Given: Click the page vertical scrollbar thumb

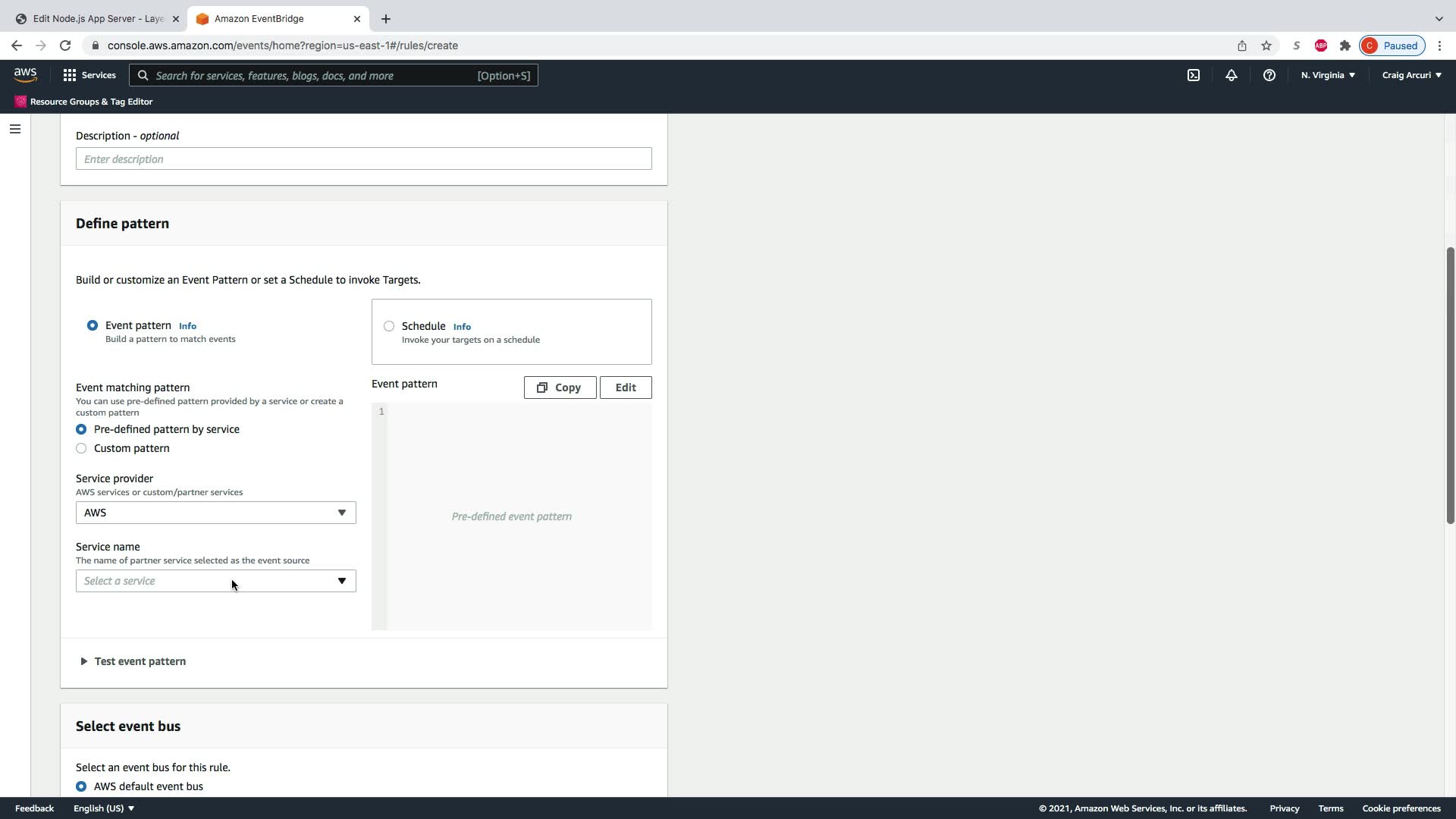Looking at the screenshot, I should click(x=1450, y=385).
